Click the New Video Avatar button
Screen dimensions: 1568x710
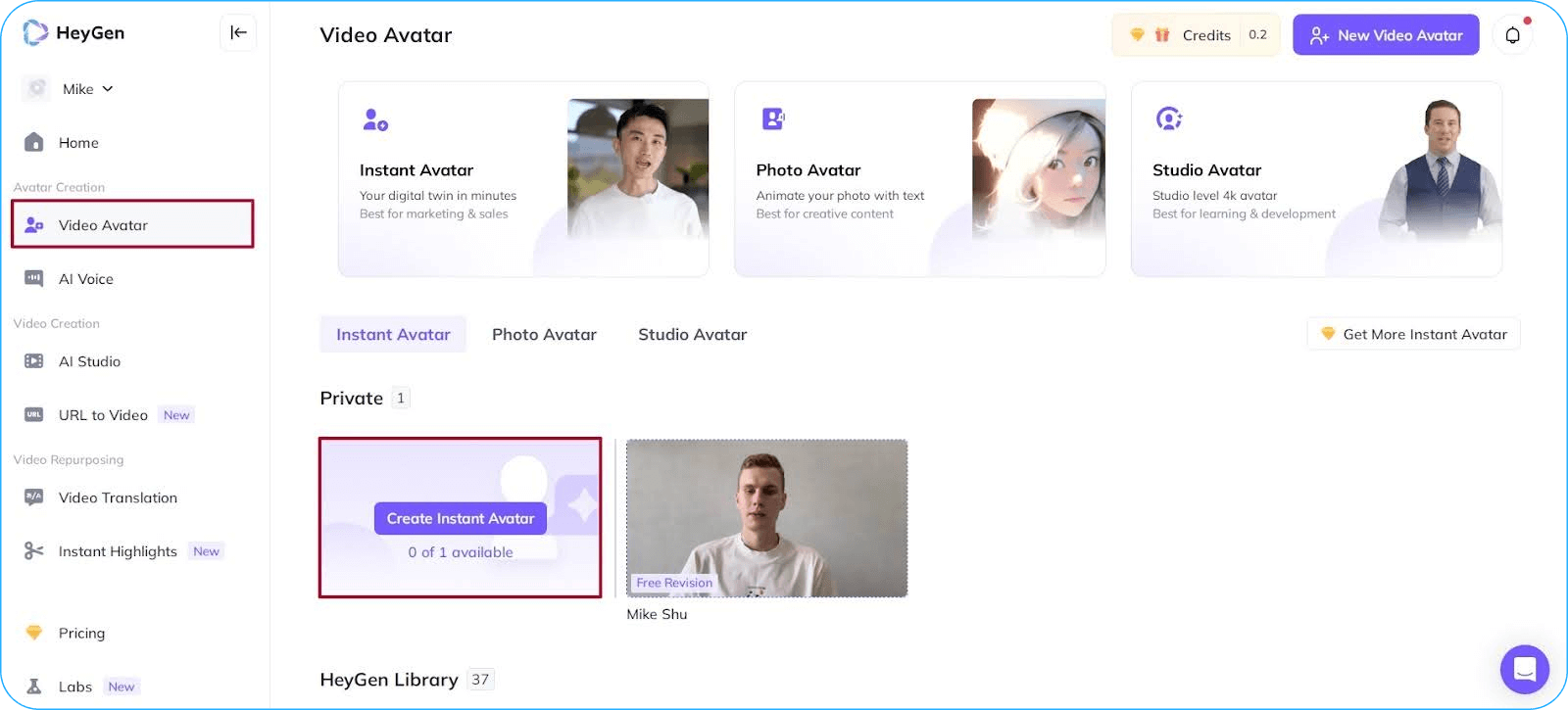(x=1386, y=35)
